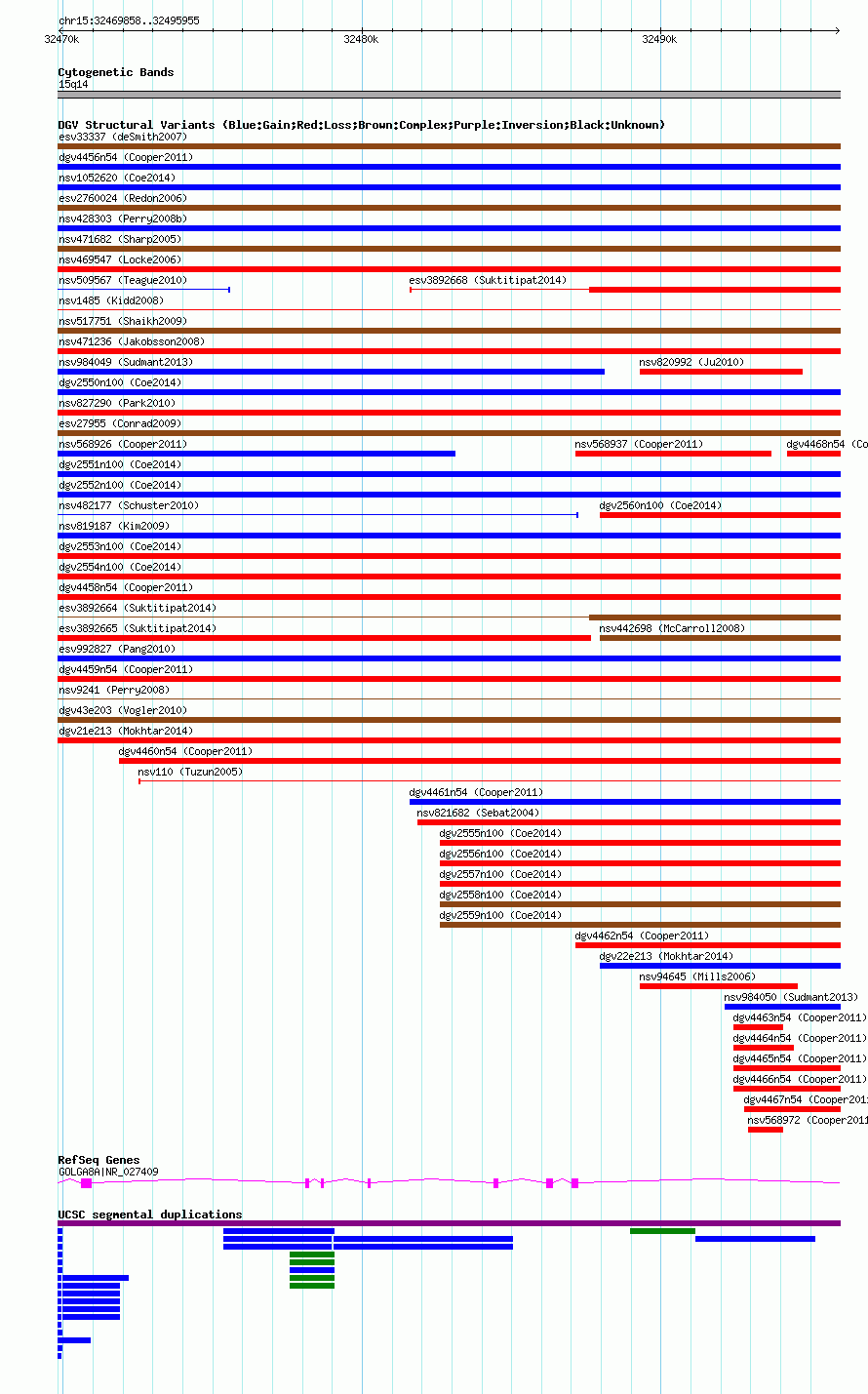Click dgv2555n100 (Coe2014) label

tap(500, 834)
